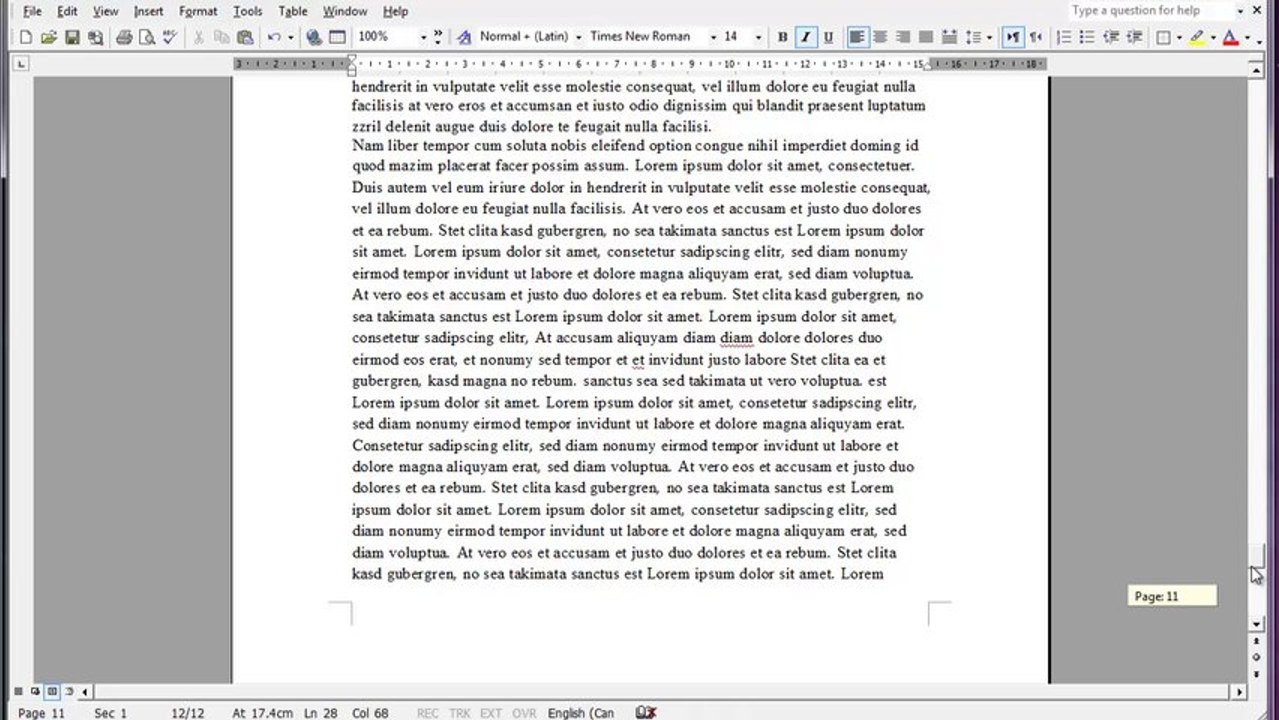Open the Insert menu
Viewport: 1279px width, 720px height.
tap(148, 11)
